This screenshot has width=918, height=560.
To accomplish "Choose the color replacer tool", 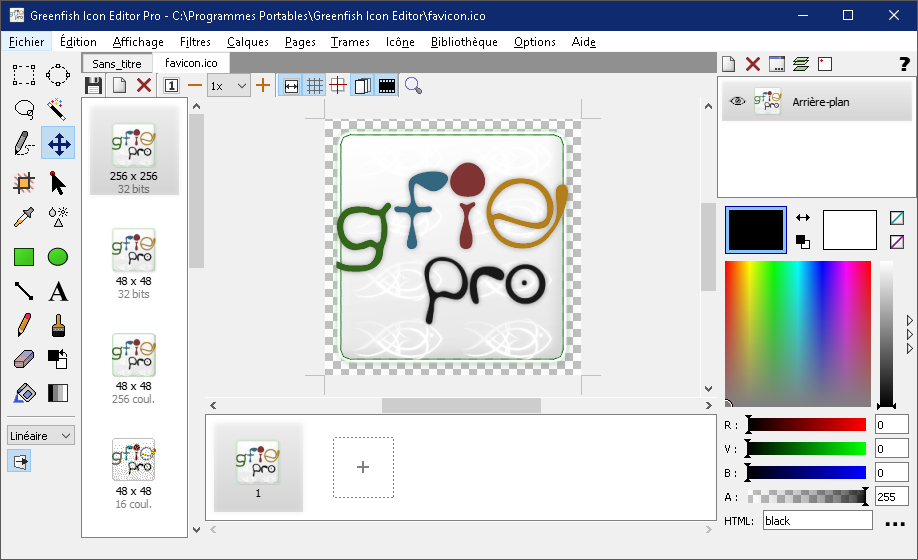I will (x=58, y=359).
